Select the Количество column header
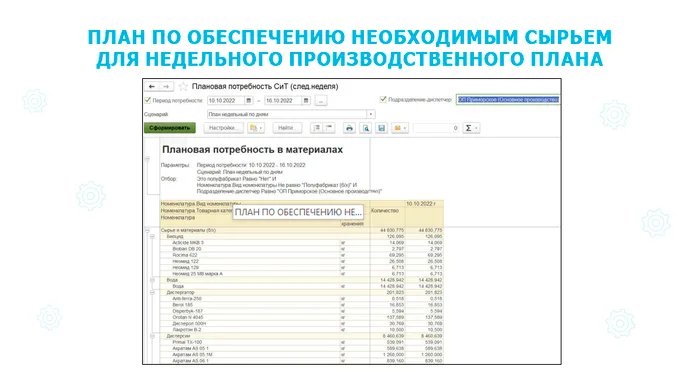Screen dimensions: 700x389 tap(385, 210)
